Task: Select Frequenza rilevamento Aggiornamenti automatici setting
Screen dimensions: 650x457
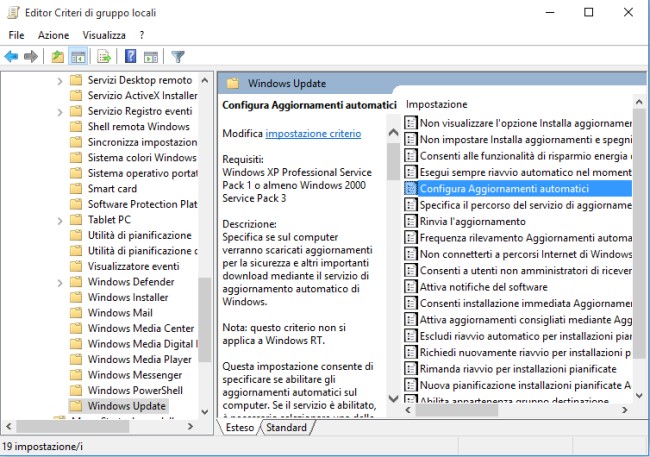Action: coord(526,238)
